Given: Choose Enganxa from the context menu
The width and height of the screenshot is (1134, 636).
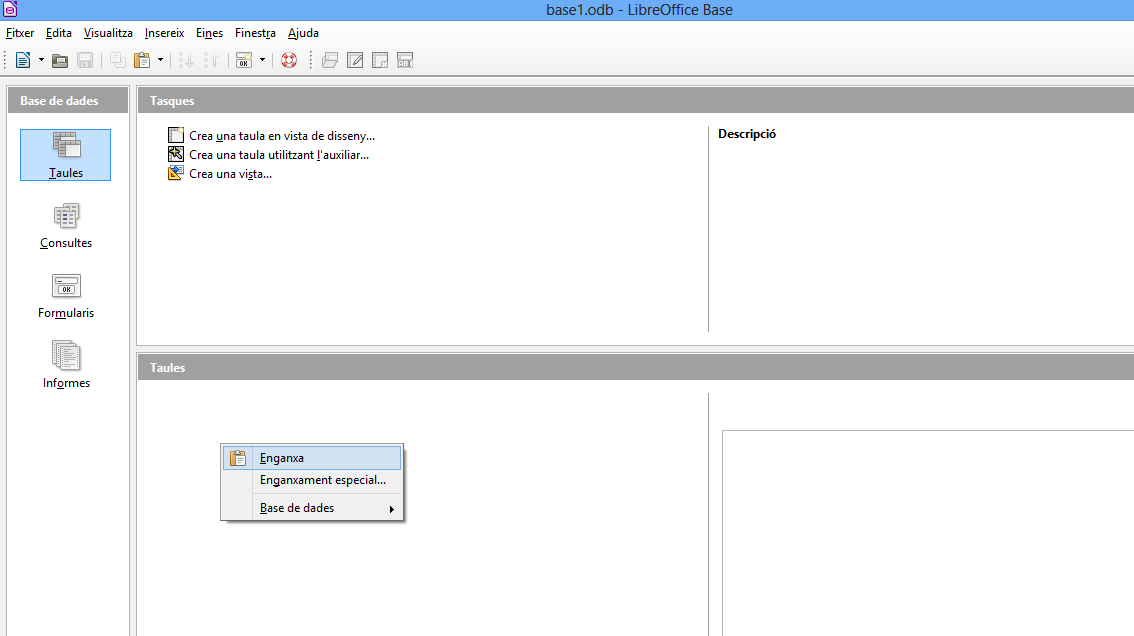Looking at the screenshot, I should pyautogui.click(x=281, y=458).
